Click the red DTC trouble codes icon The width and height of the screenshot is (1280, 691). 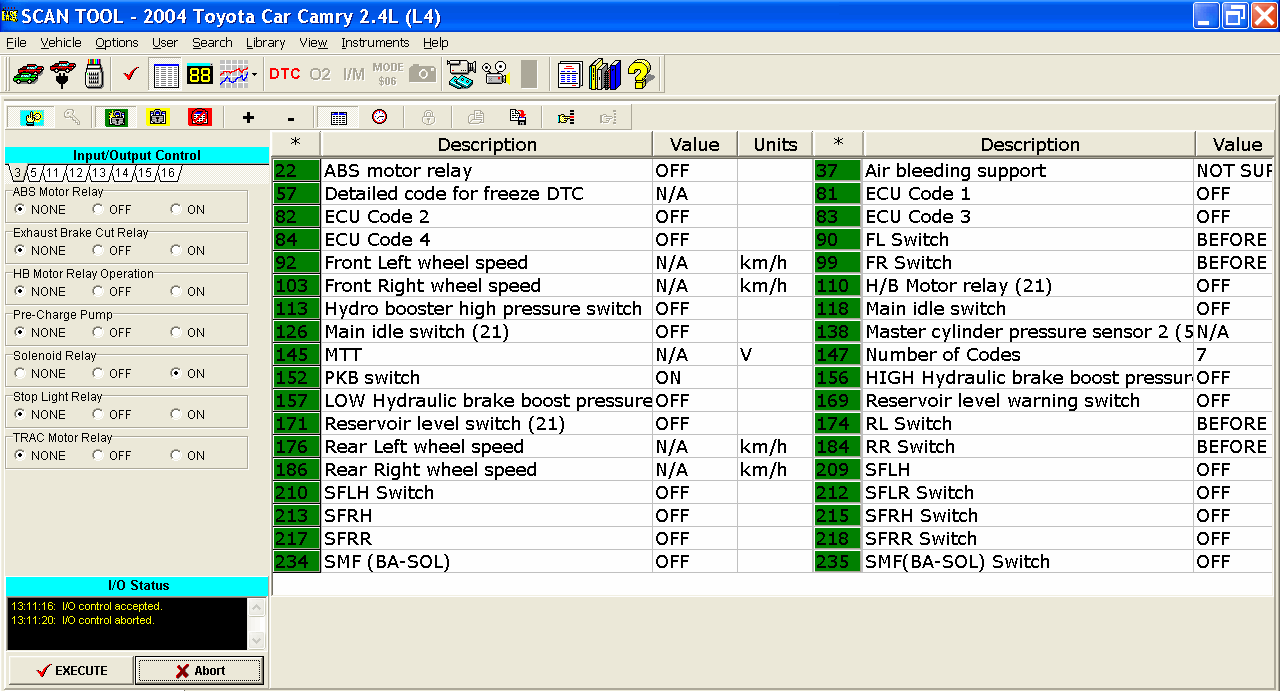coord(284,74)
